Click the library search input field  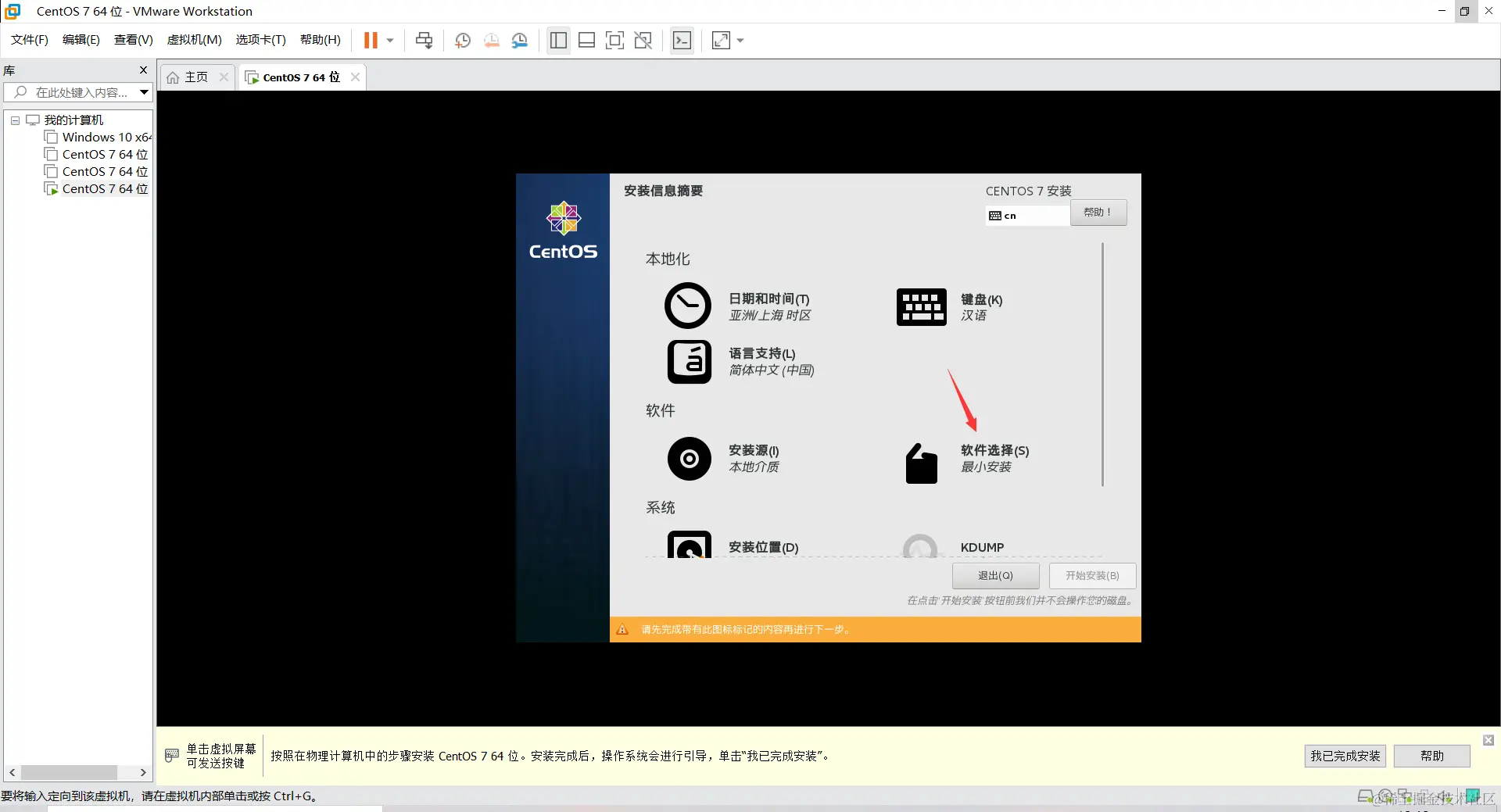pos(77,92)
